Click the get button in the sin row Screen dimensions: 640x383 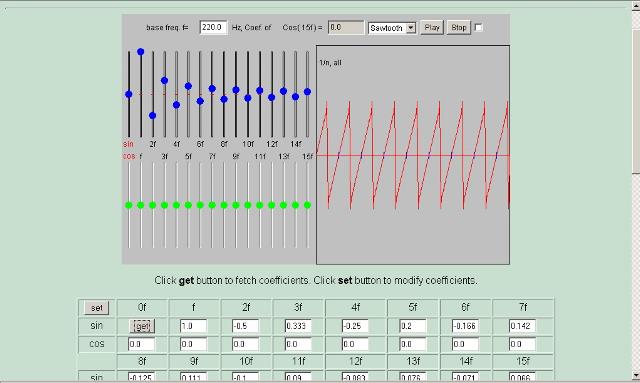(142, 326)
